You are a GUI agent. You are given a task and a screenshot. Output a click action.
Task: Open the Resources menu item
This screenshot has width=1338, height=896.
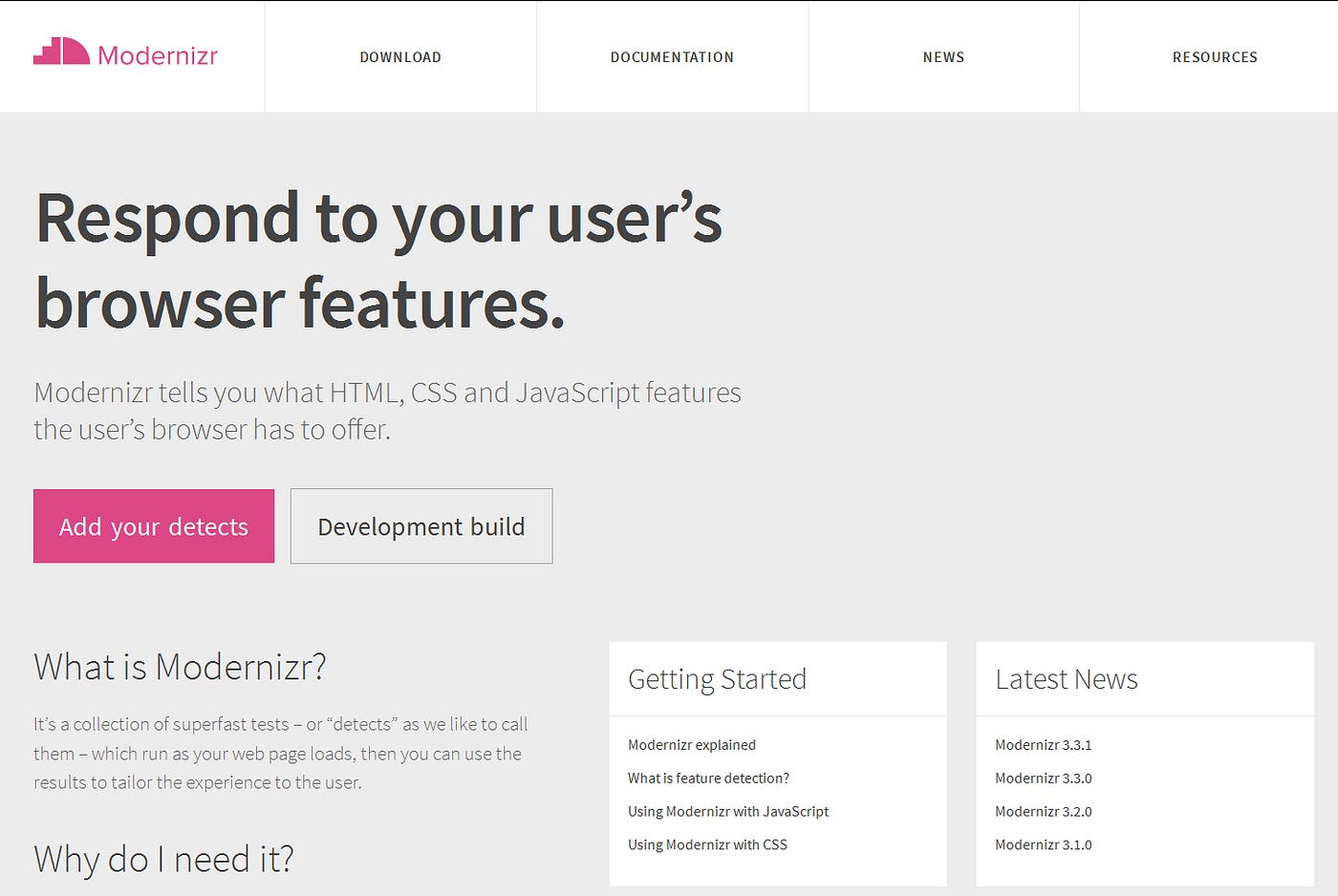click(x=1215, y=57)
